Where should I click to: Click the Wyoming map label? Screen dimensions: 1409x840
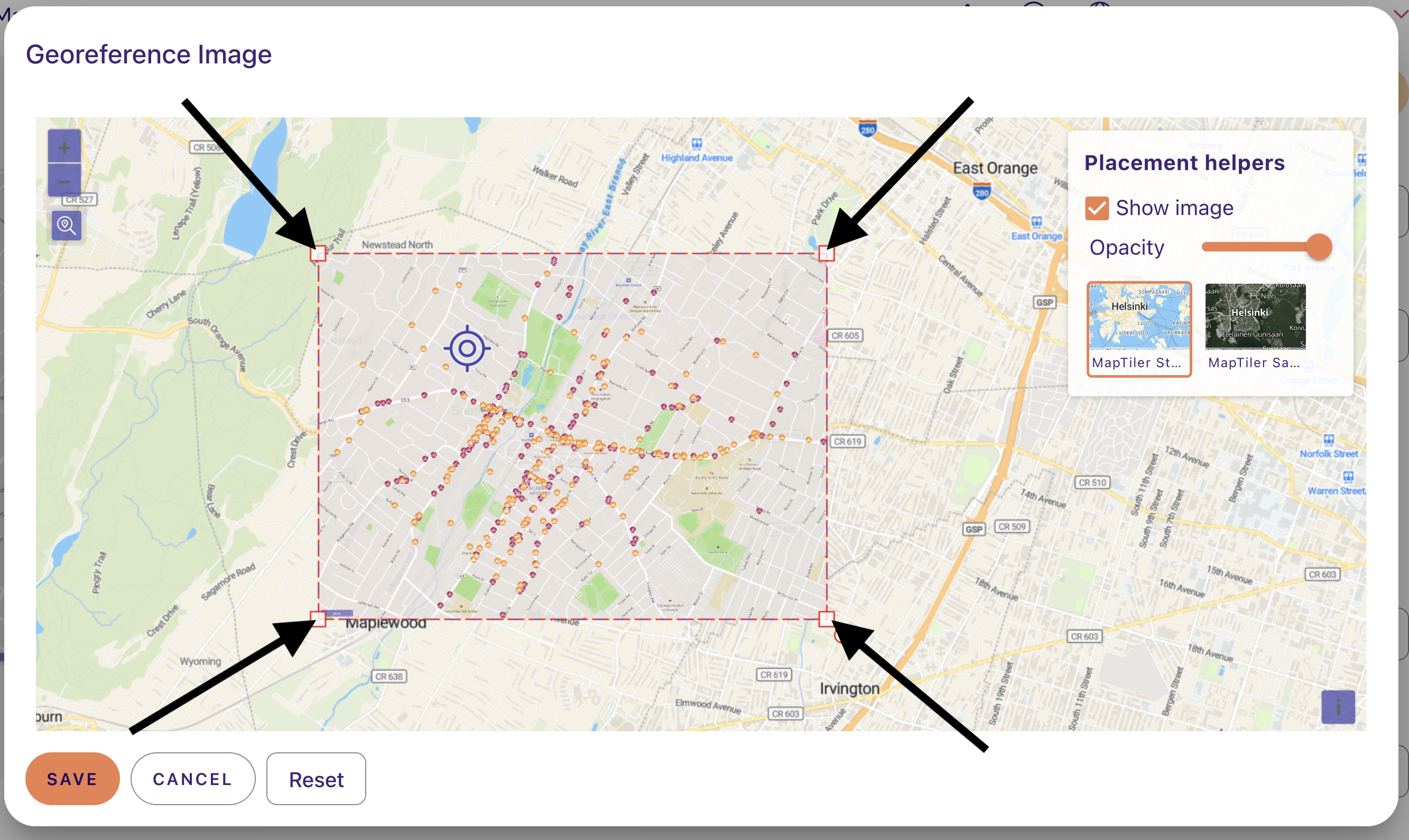coord(200,661)
